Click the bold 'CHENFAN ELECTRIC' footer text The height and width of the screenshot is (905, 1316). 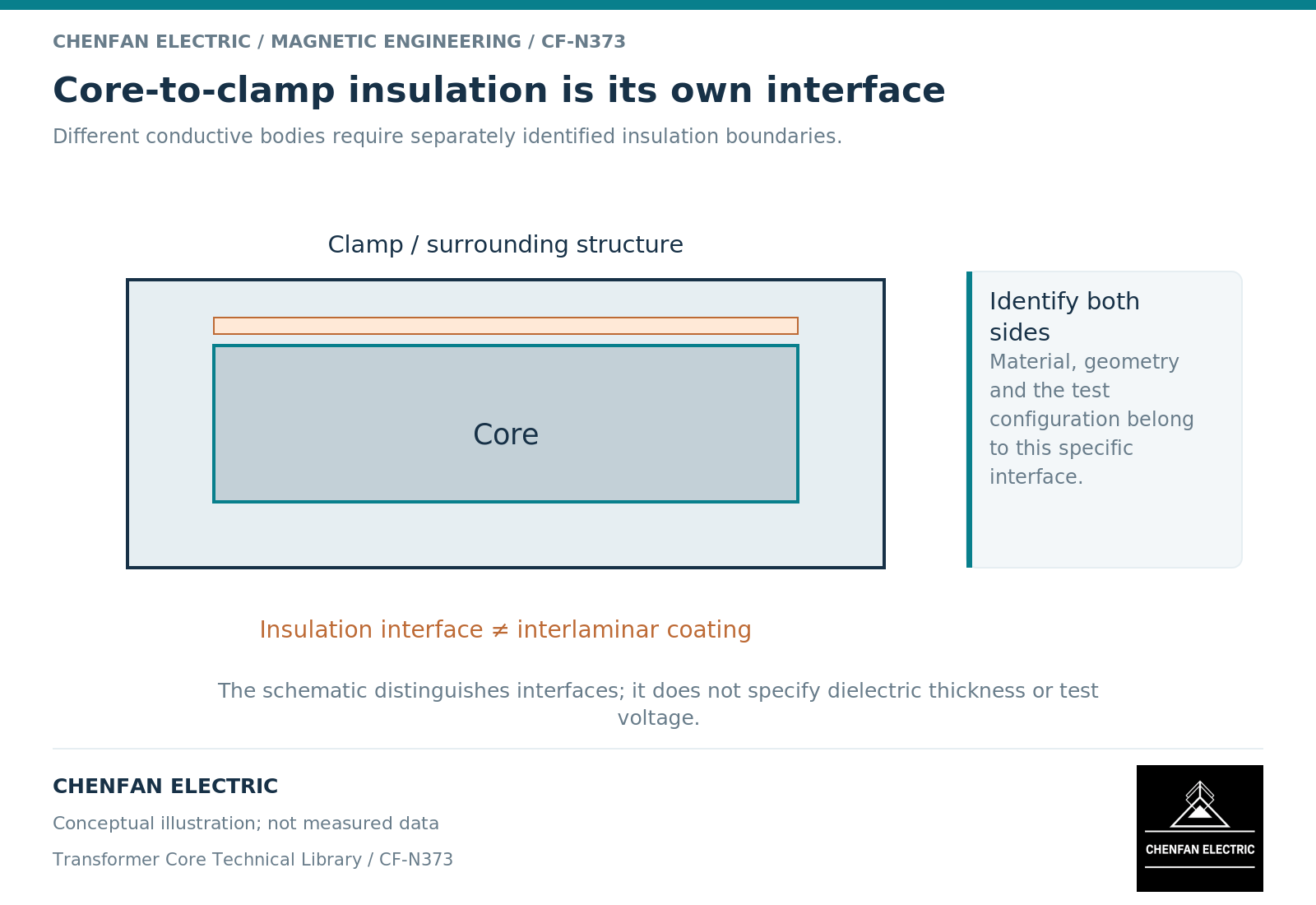[x=165, y=787]
